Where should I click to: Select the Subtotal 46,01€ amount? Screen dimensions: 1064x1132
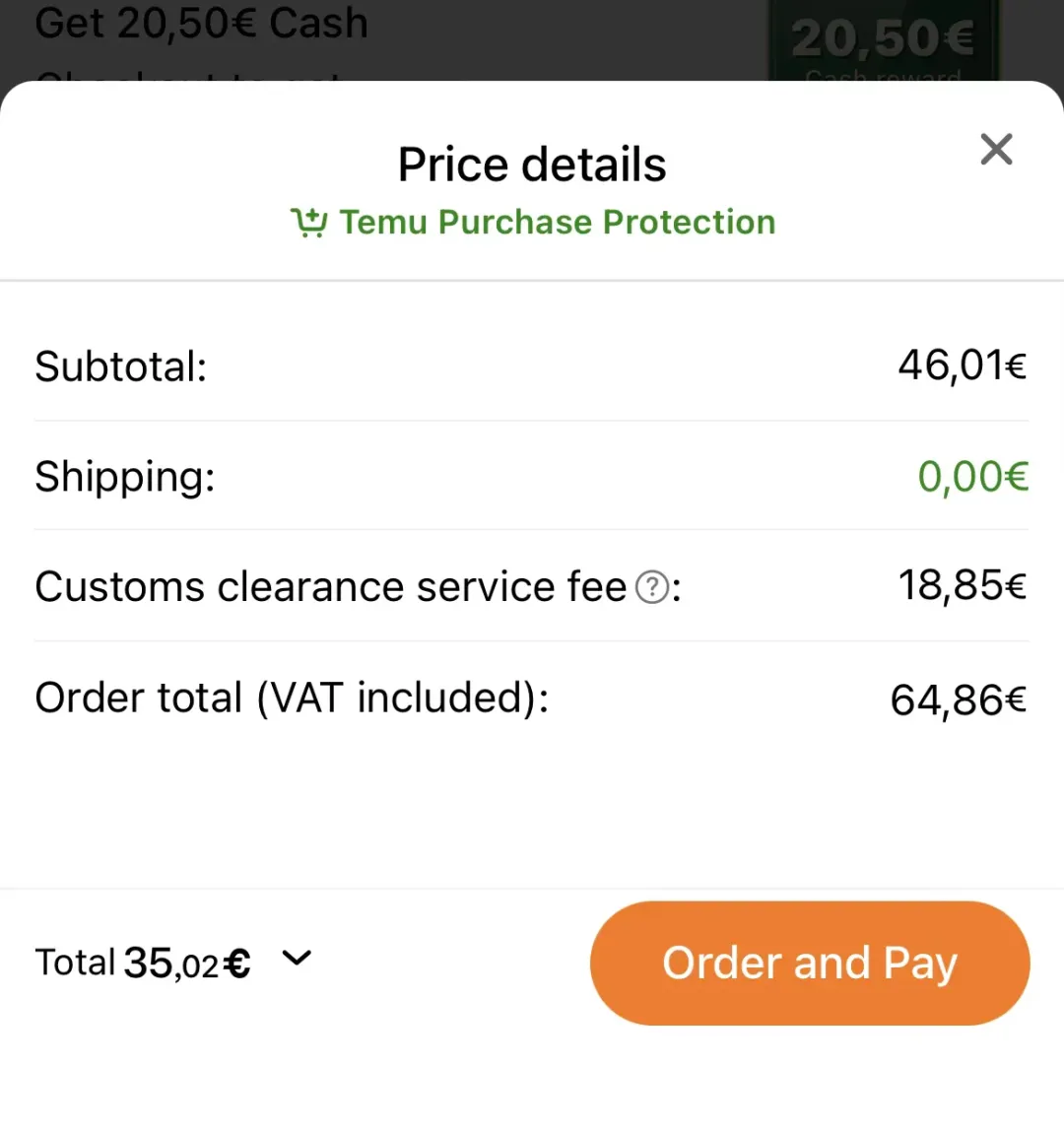[963, 366]
